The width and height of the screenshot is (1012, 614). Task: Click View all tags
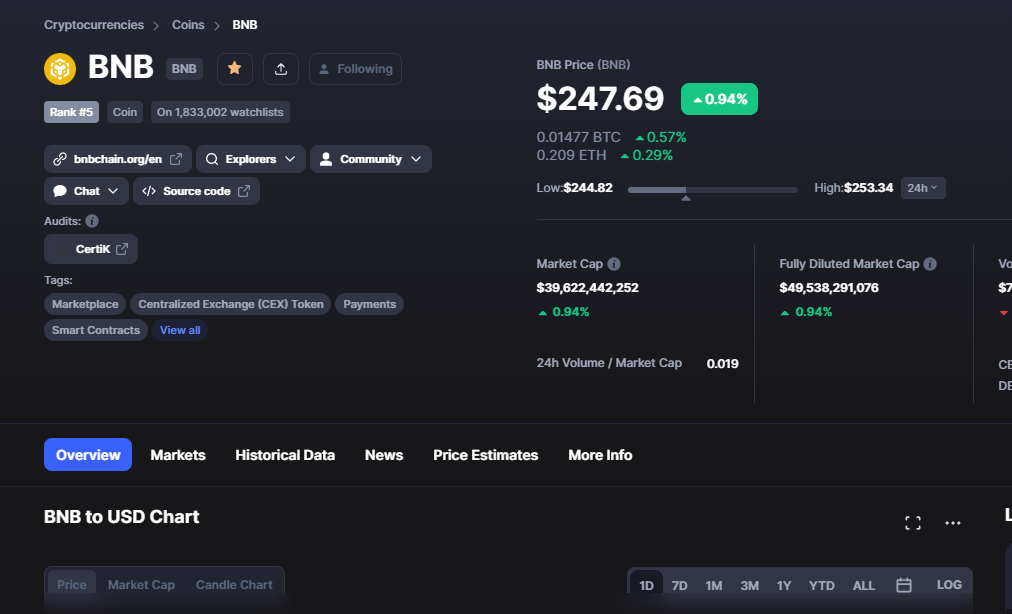point(180,330)
